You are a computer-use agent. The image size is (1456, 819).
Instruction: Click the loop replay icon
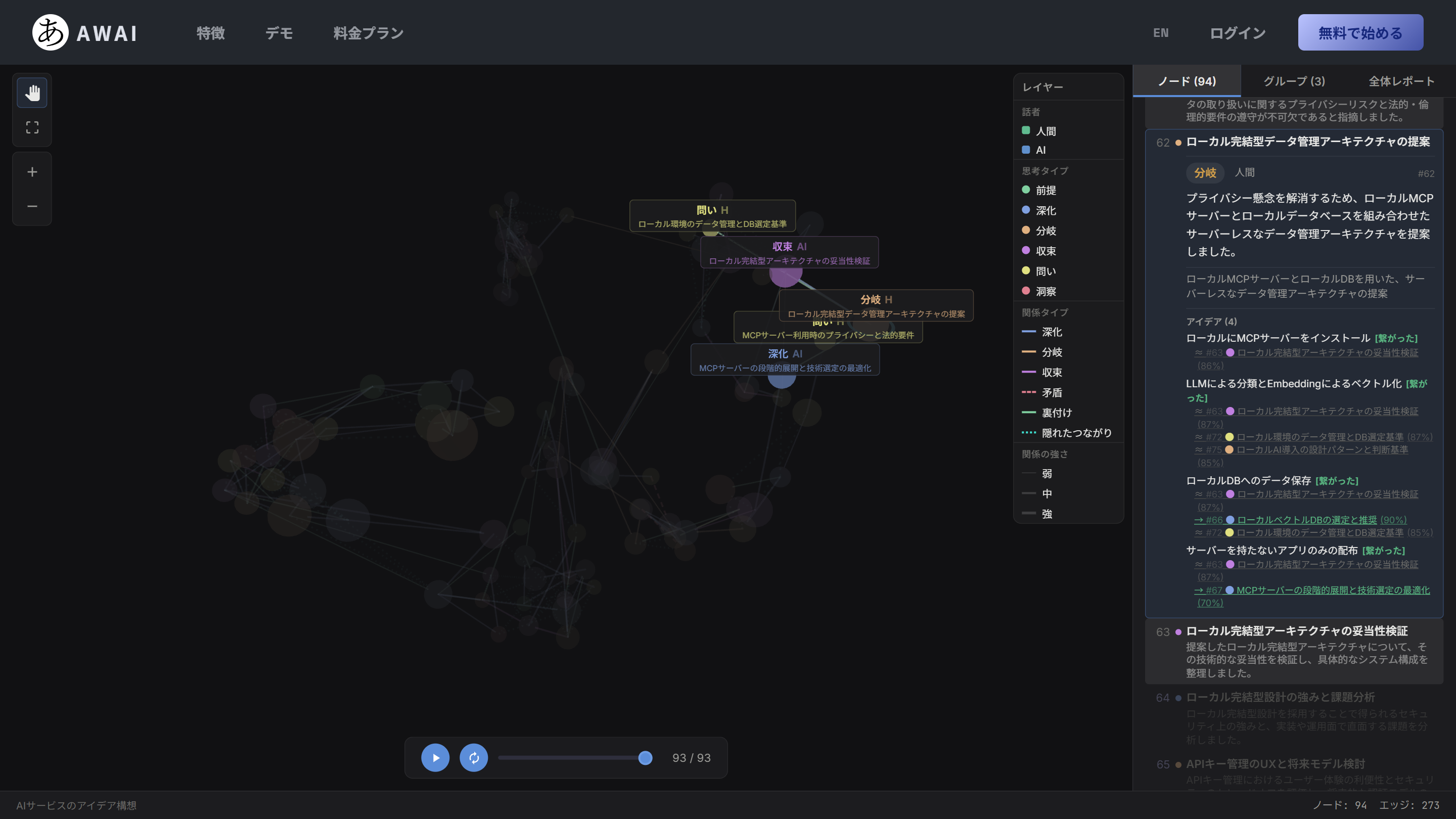pyautogui.click(x=474, y=757)
